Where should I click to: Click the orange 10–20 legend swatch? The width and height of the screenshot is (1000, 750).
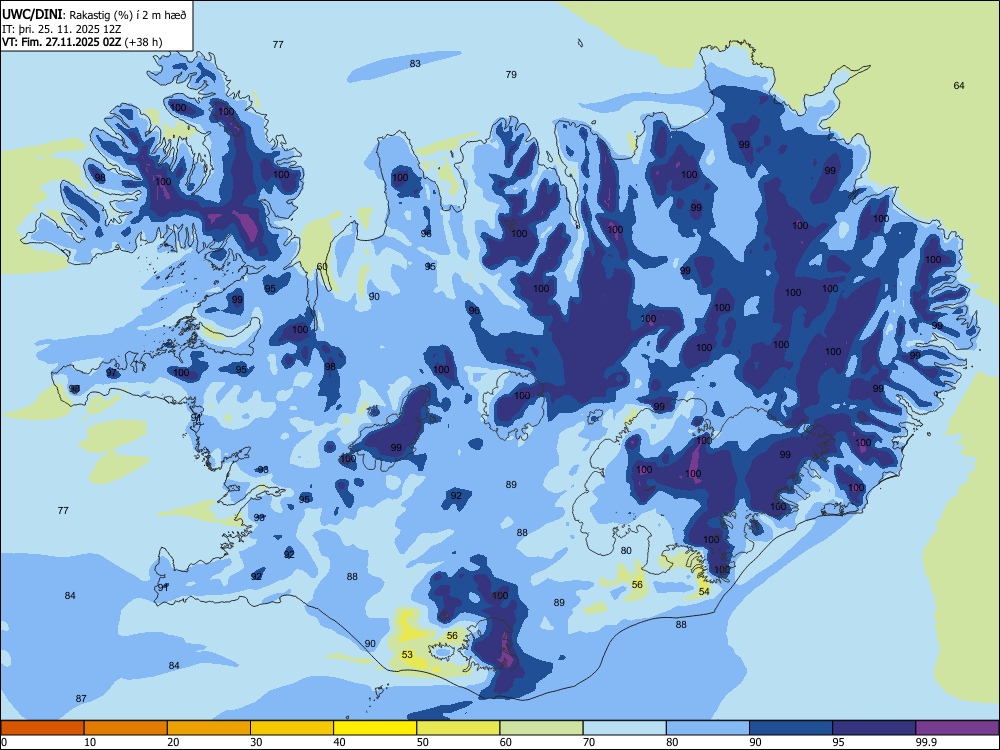(x=126, y=728)
